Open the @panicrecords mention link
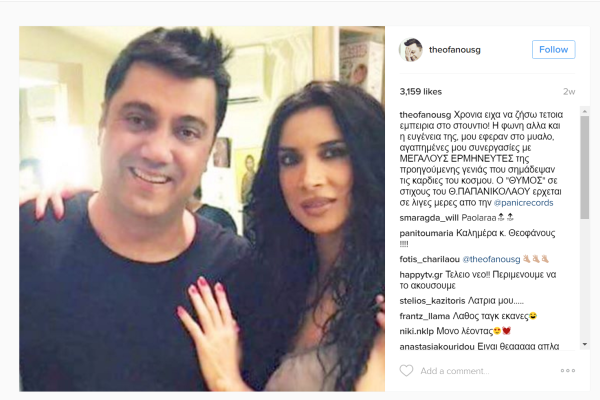 pyautogui.click(x=523, y=203)
